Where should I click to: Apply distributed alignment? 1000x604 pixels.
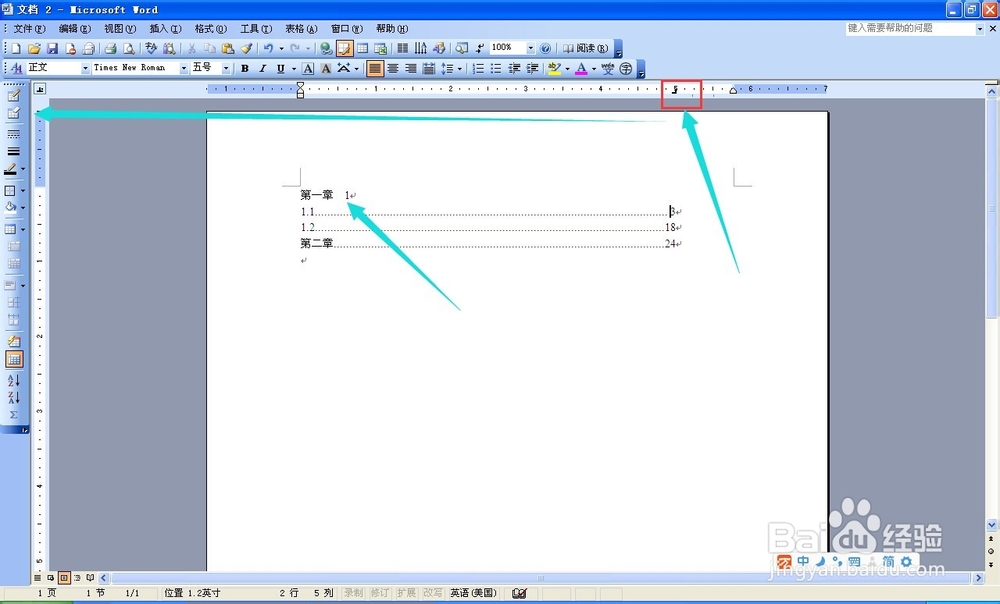coord(429,68)
